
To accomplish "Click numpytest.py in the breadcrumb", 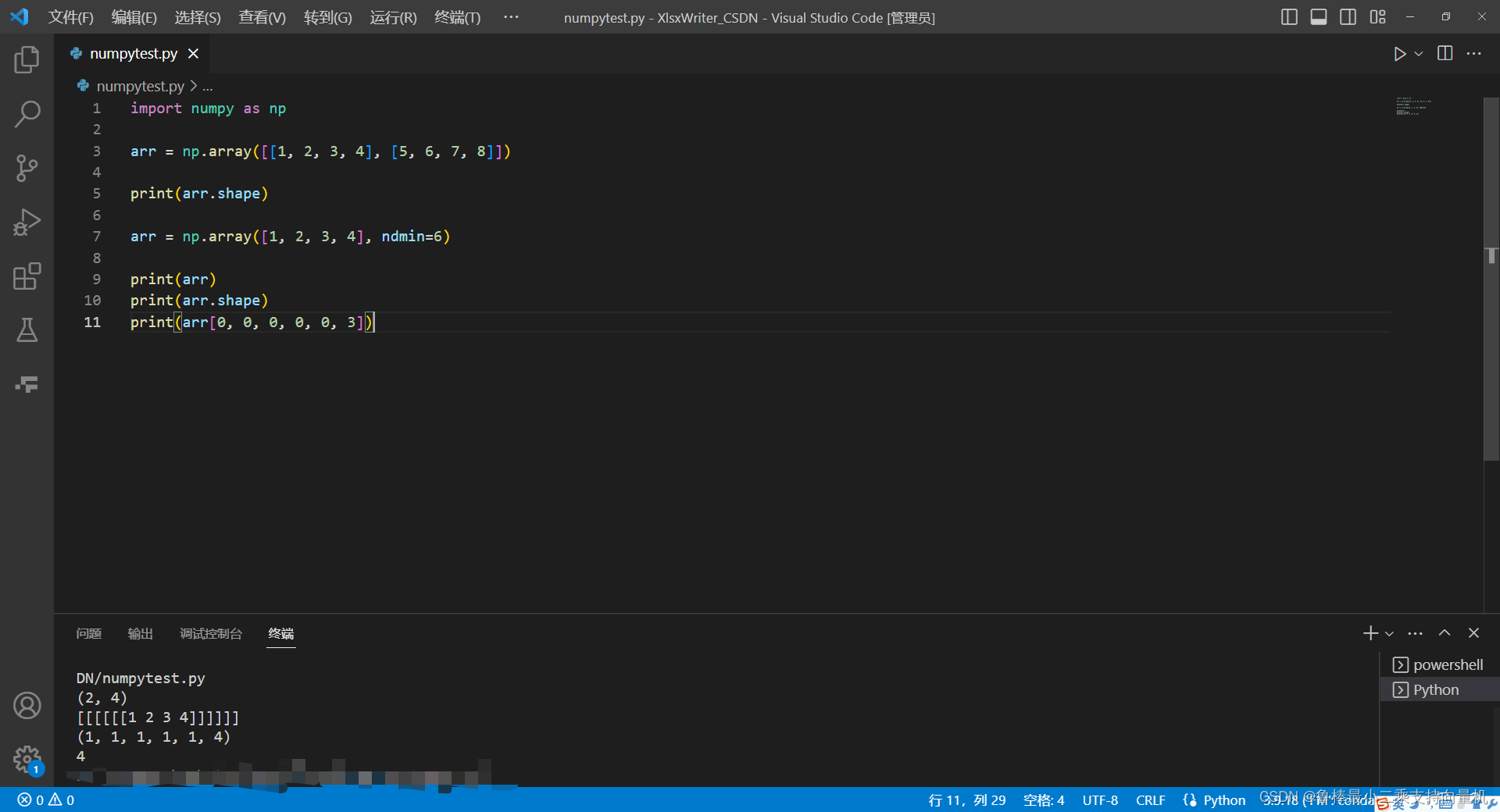I will (x=140, y=86).
